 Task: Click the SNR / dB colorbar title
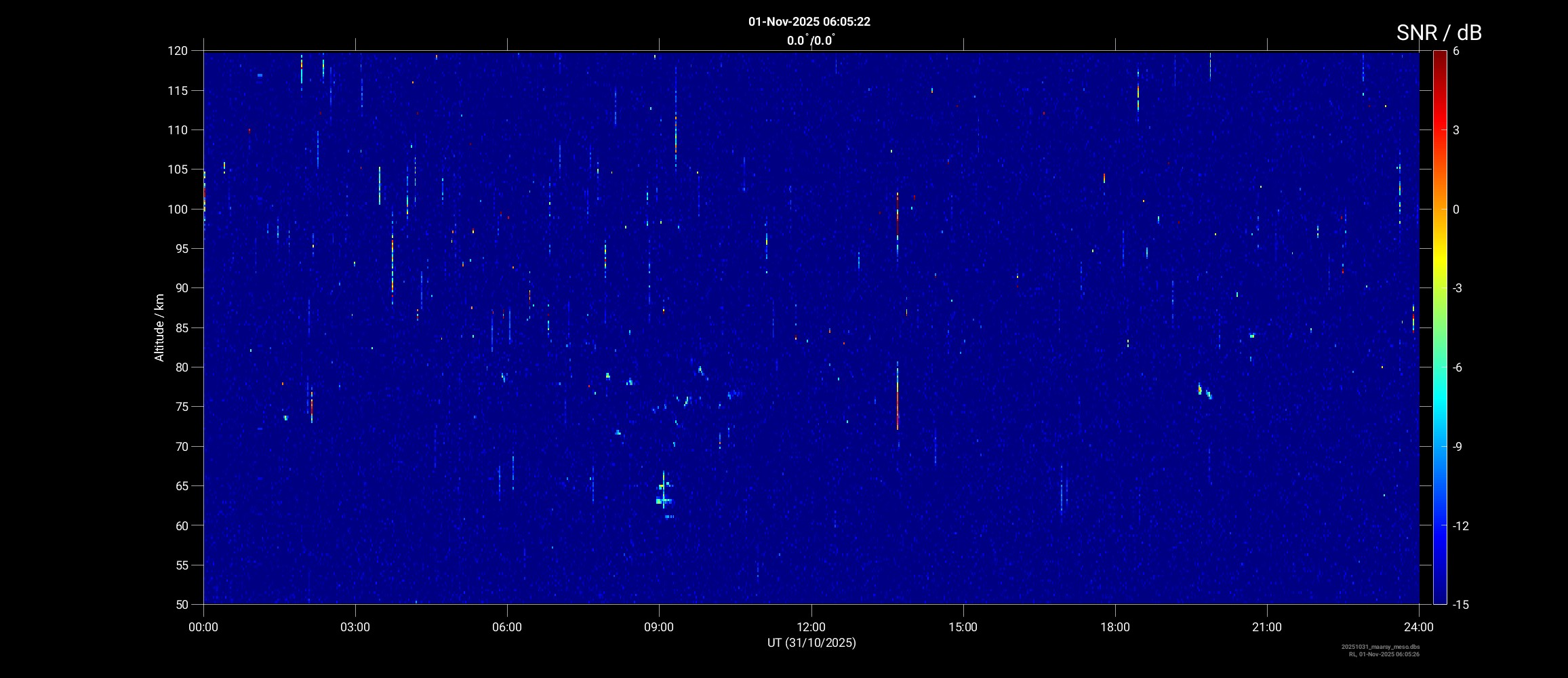click(x=1439, y=33)
